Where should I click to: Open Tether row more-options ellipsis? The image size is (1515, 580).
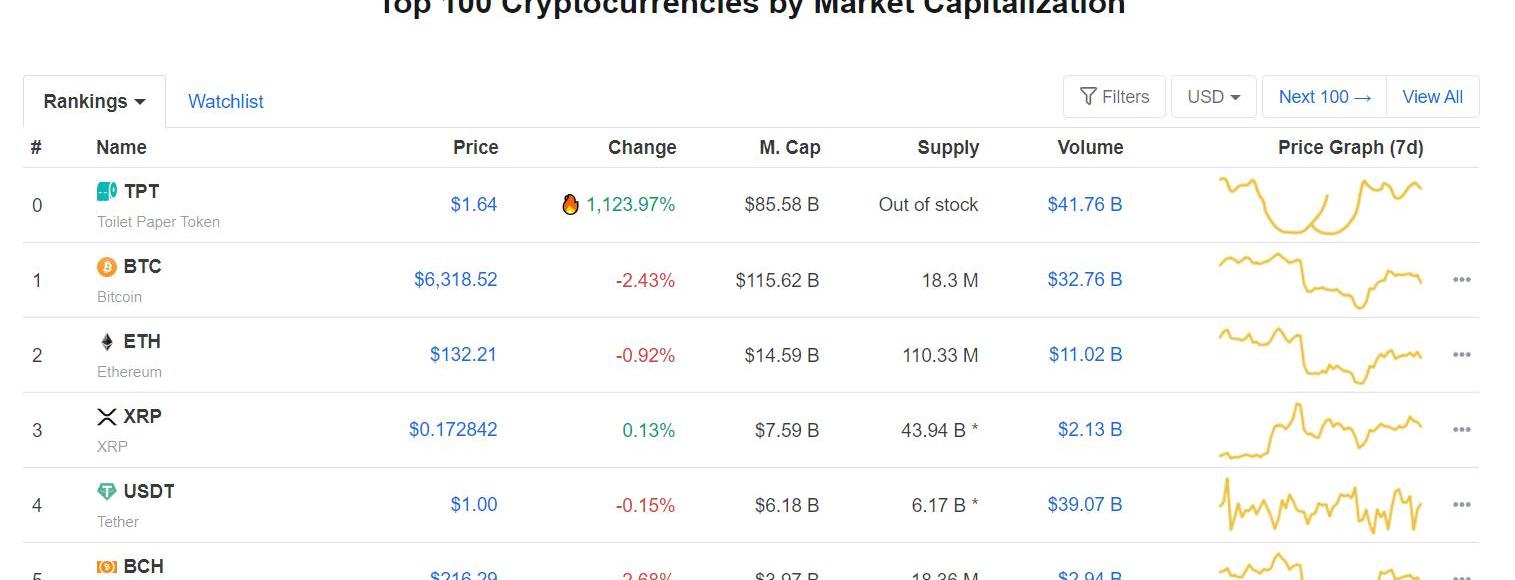(x=1461, y=505)
